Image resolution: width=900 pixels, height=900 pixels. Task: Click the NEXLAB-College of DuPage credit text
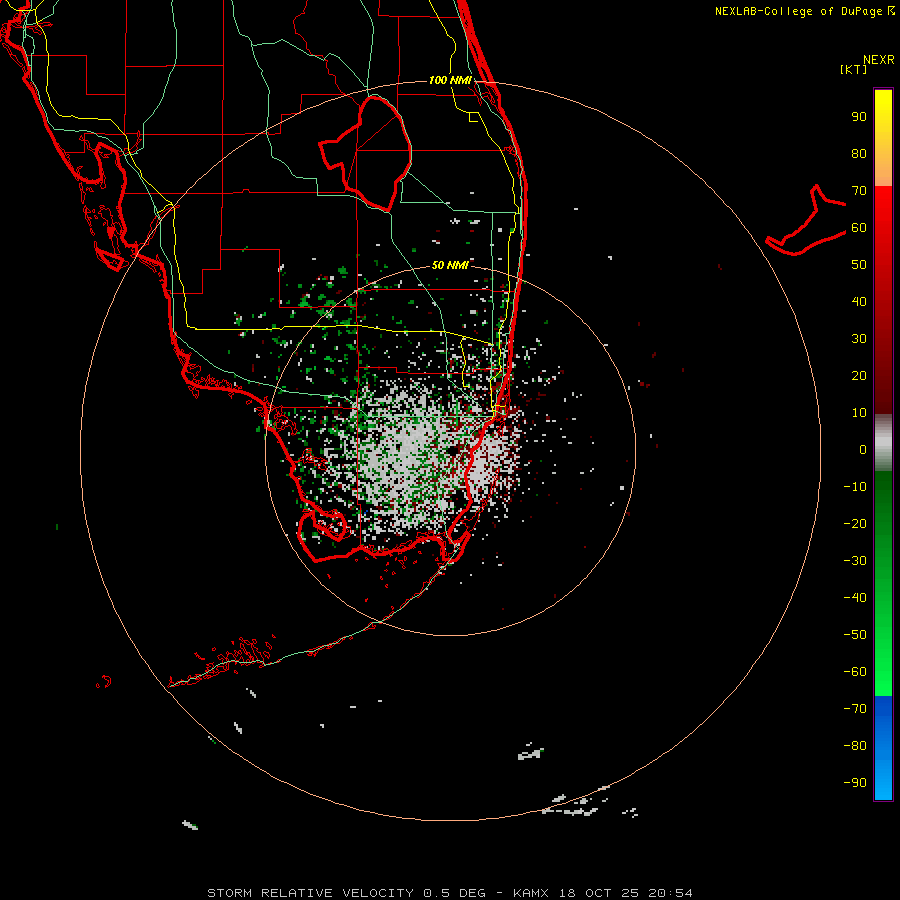805,11
